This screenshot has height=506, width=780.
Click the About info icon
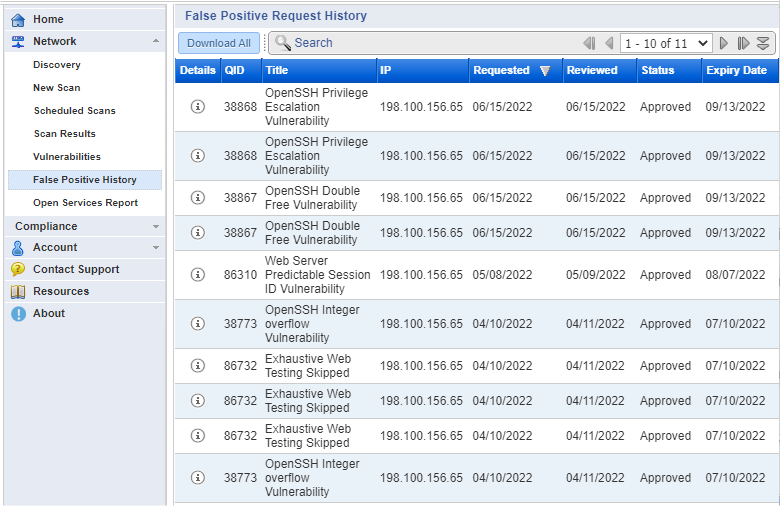(18, 313)
